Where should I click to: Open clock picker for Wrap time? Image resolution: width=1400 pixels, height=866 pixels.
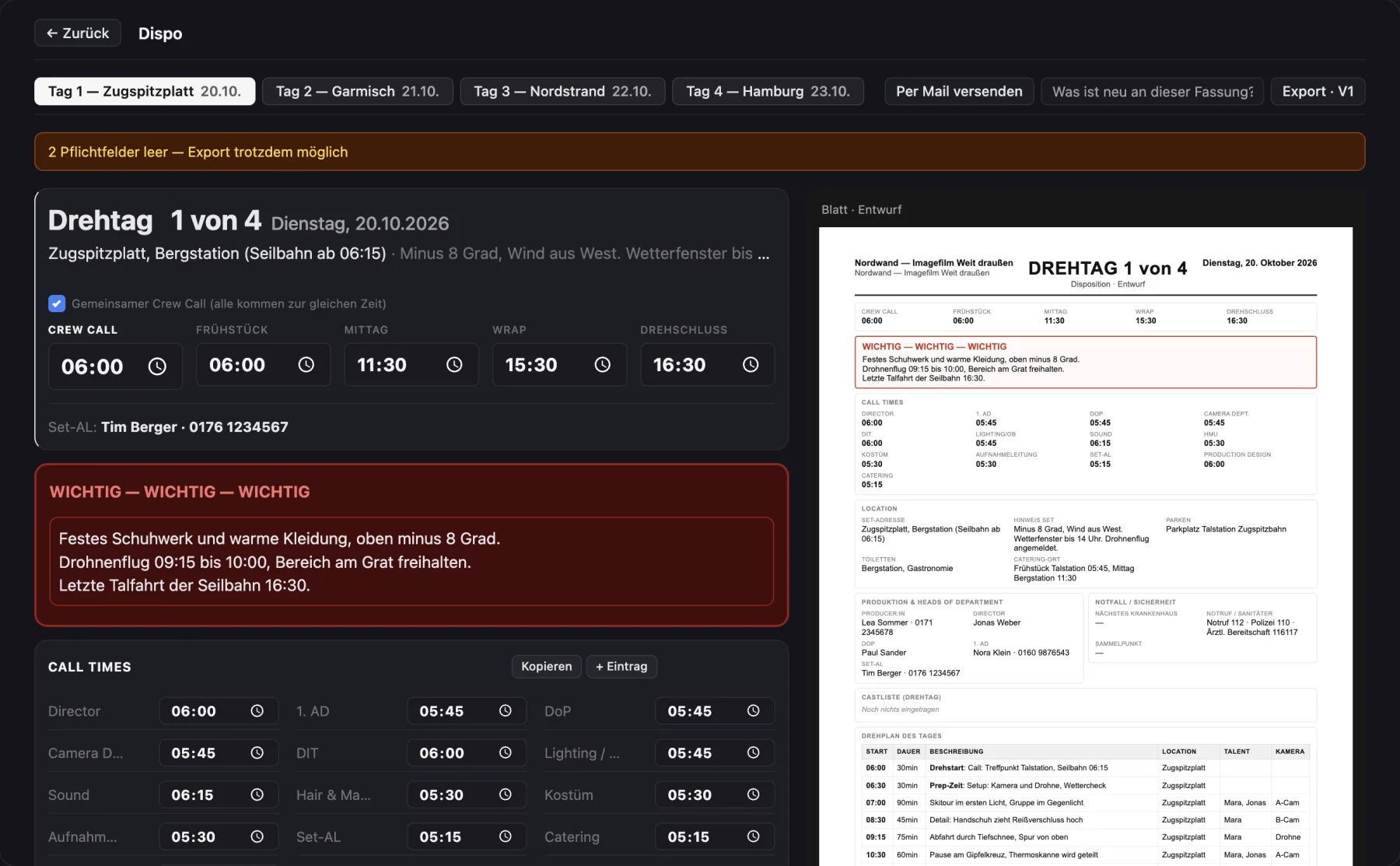(603, 365)
